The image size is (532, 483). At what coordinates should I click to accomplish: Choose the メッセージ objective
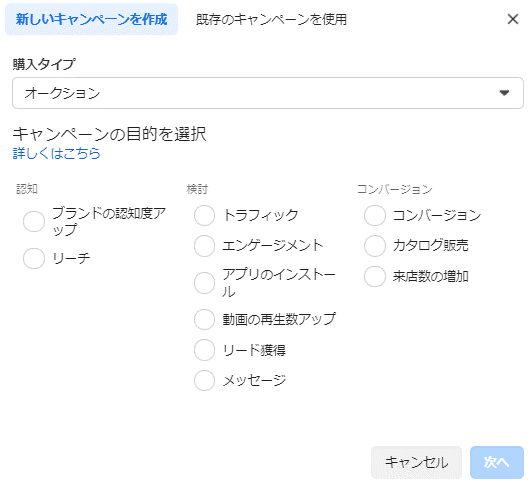pos(204,380)
